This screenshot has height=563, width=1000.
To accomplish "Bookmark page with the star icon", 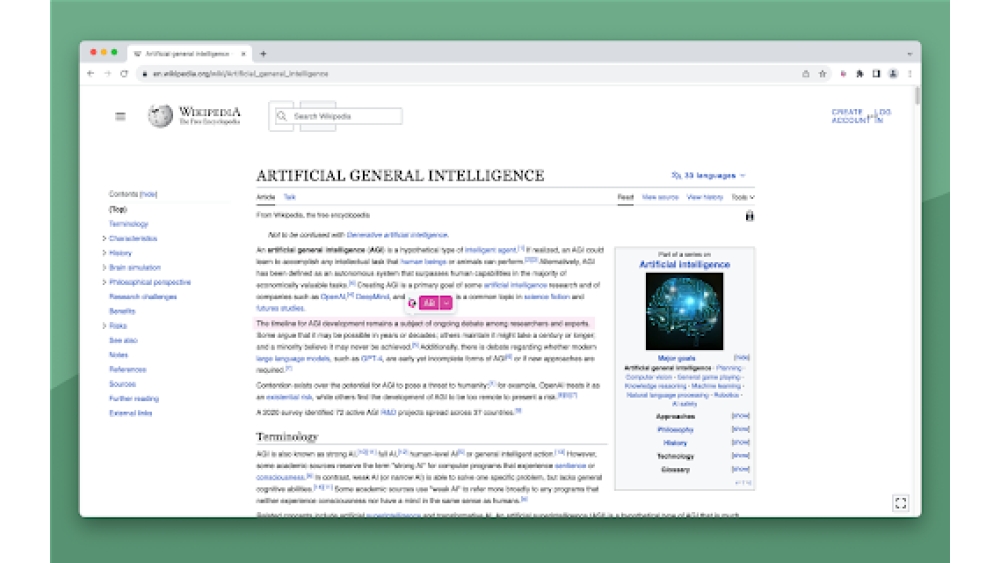I will pos(823,74).
